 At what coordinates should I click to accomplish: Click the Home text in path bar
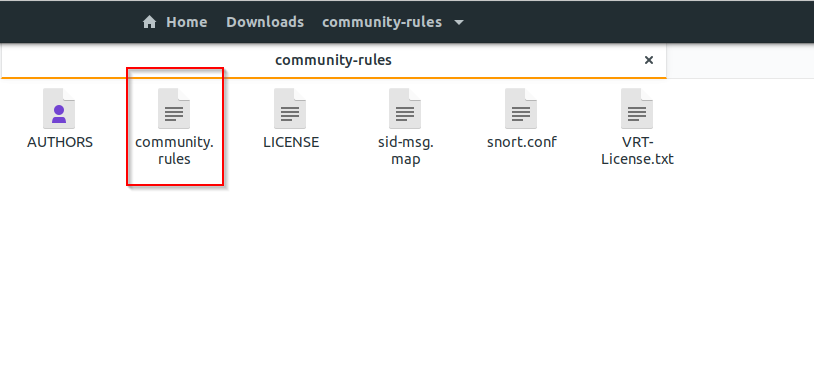pos(186,22)
